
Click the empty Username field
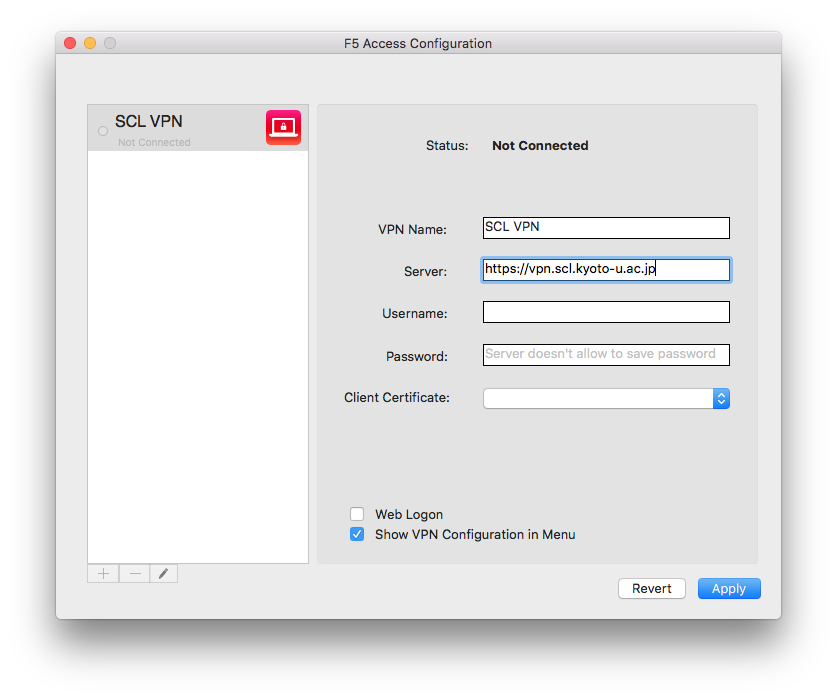coord(606,312)
